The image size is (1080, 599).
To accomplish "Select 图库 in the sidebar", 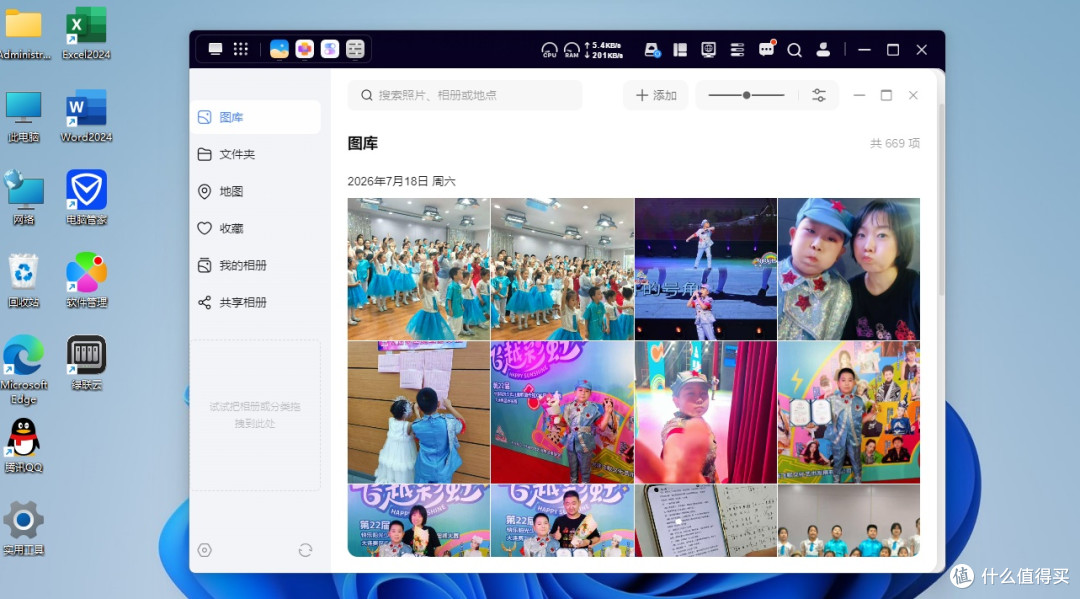I will (255, 117).
